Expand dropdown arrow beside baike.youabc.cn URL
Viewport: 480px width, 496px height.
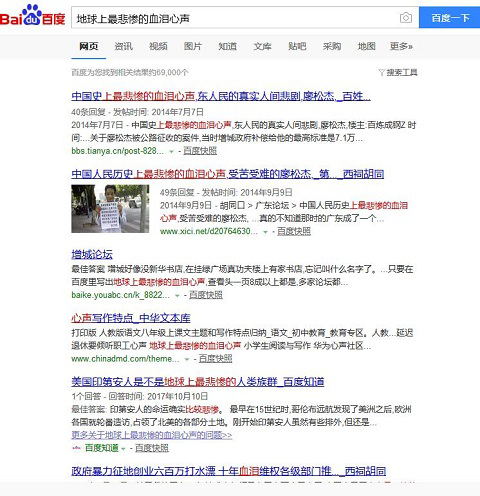click(177, 295)
